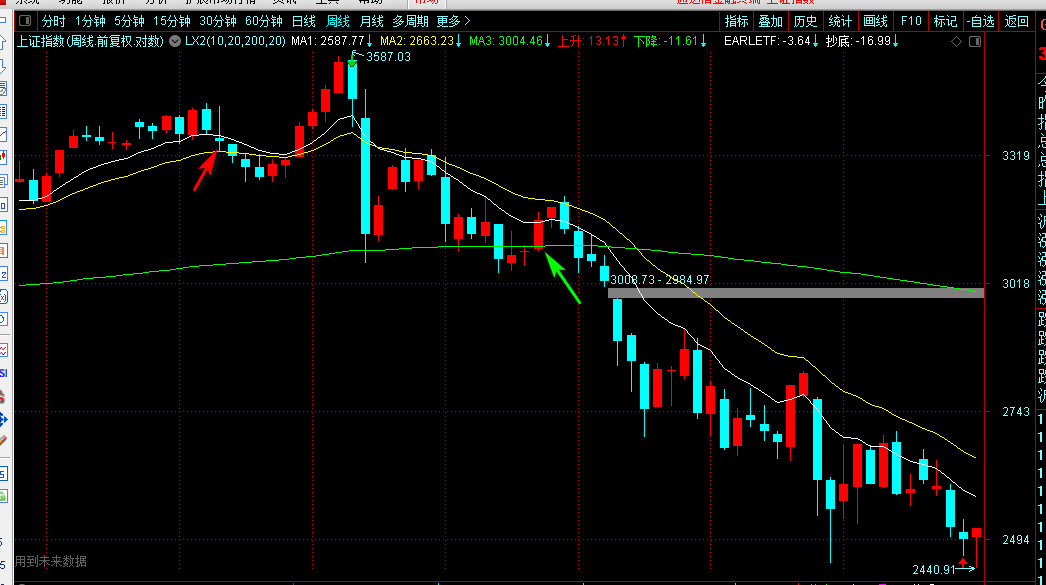The width and height of the screenshot is (1046, 585).
Task: Click the 标记 mark button
Action: [945, 21]
